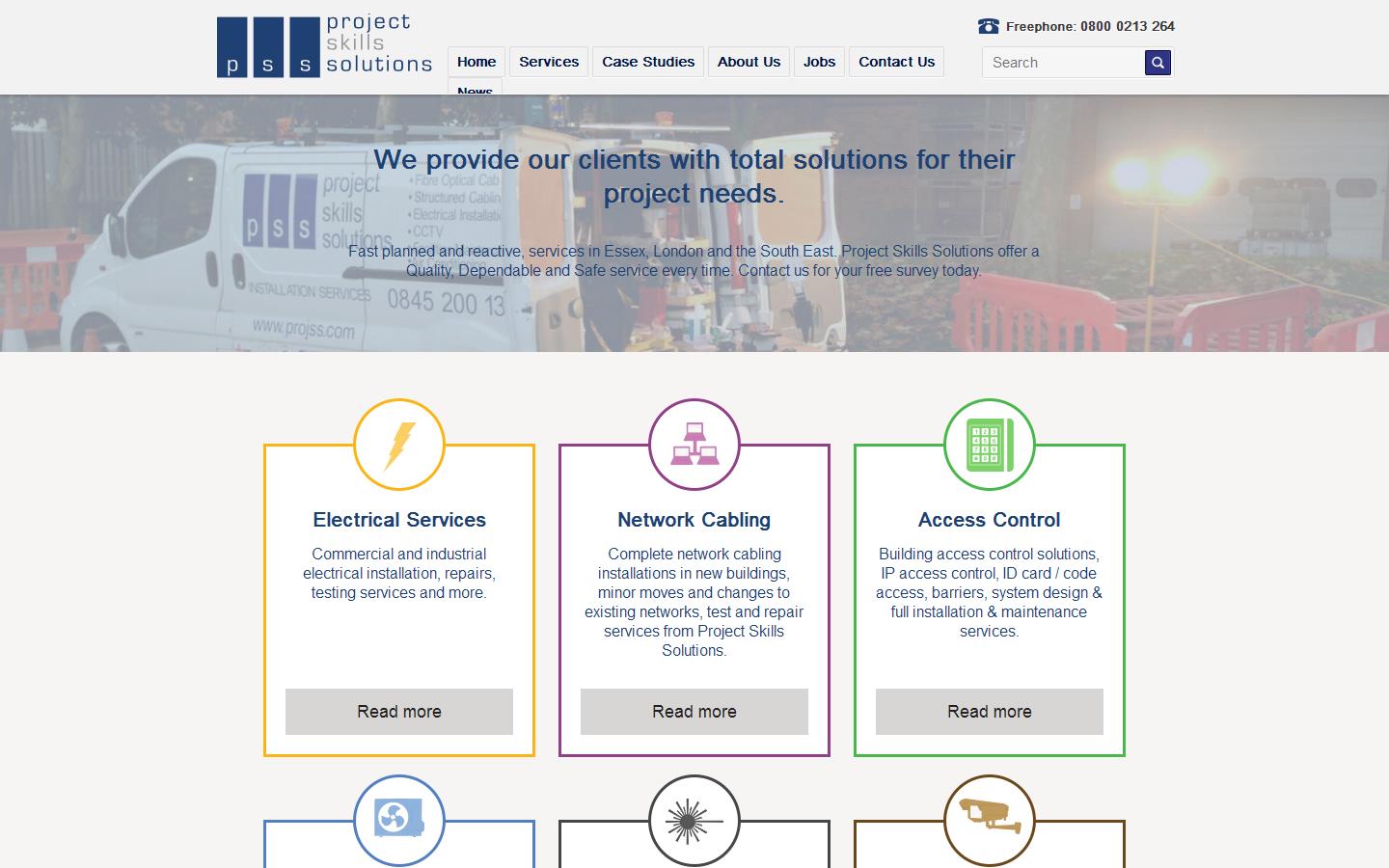Click Read more under Access Control
Screen dimensions: 1389x868
(989, 711)
